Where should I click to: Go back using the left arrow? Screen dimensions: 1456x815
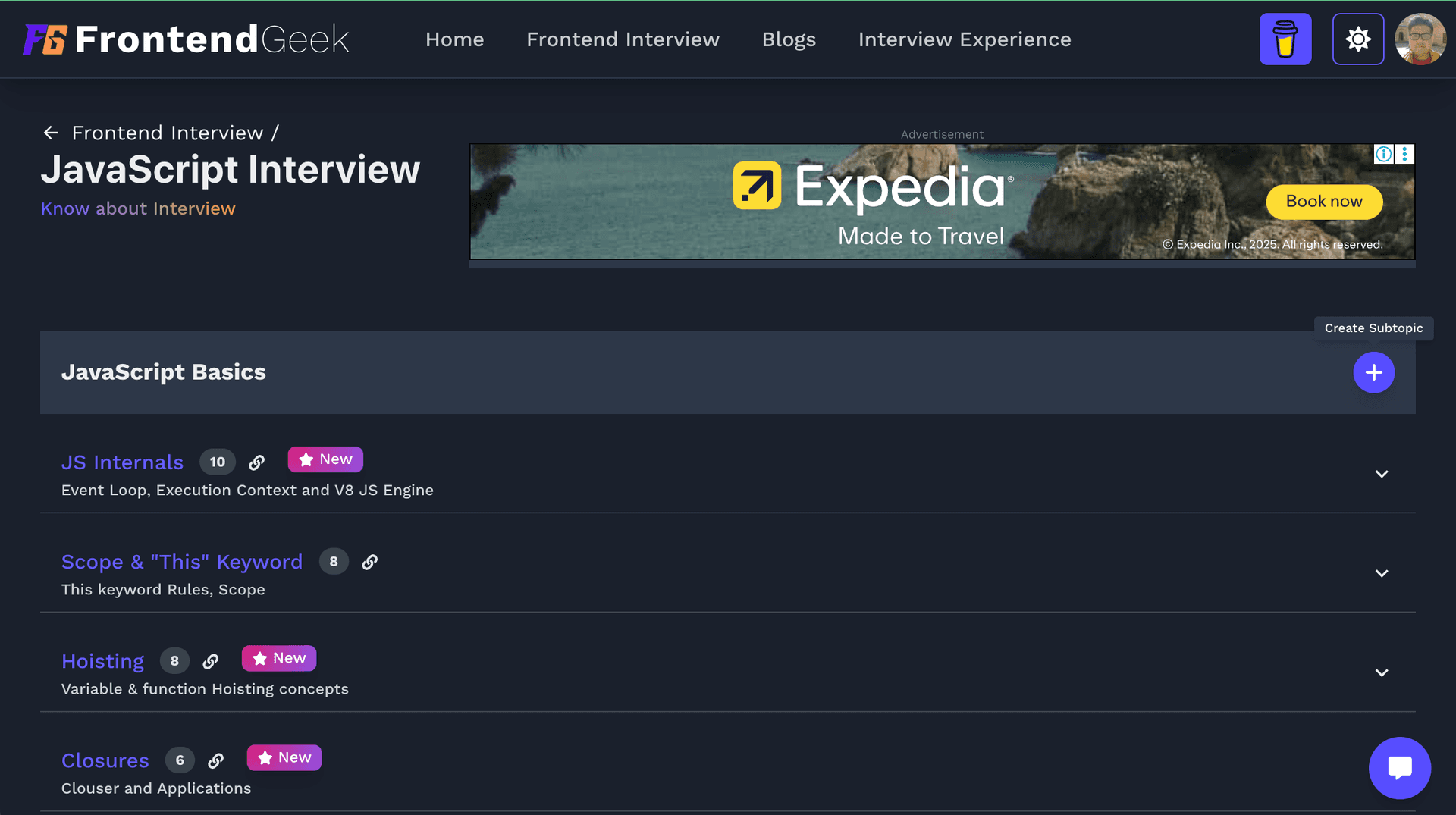coord(50,133)
